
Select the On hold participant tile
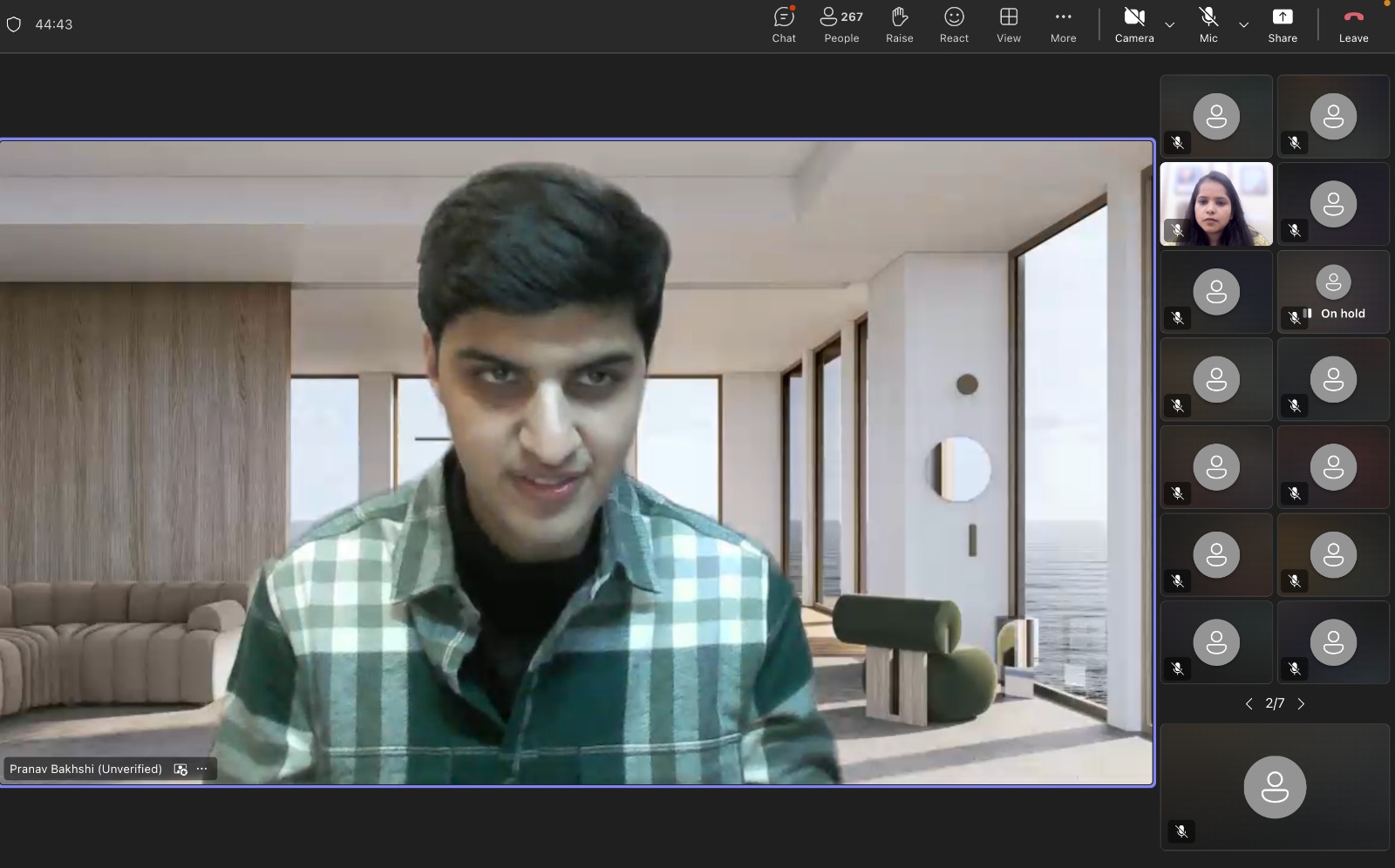click(1333, 292)
